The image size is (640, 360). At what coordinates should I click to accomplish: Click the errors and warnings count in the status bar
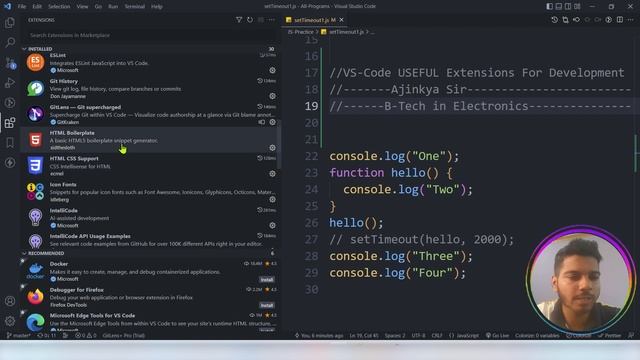[x=86, y=336]
